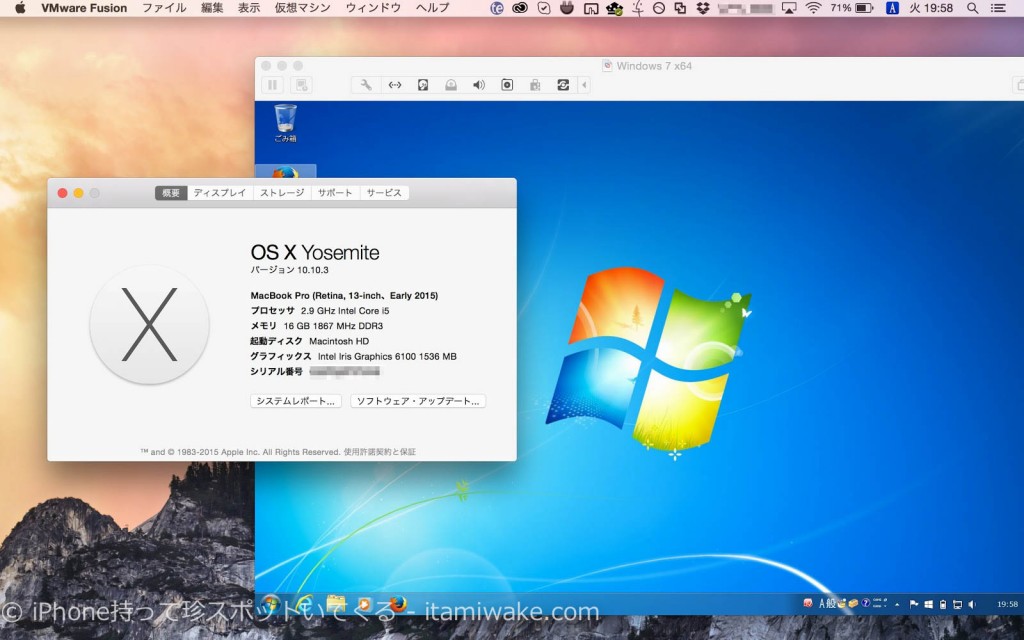Launch Internet Explorer from Windows taskbar
Screen dimensions: 1024x640
pyautogui.click(x=304, y=604)
